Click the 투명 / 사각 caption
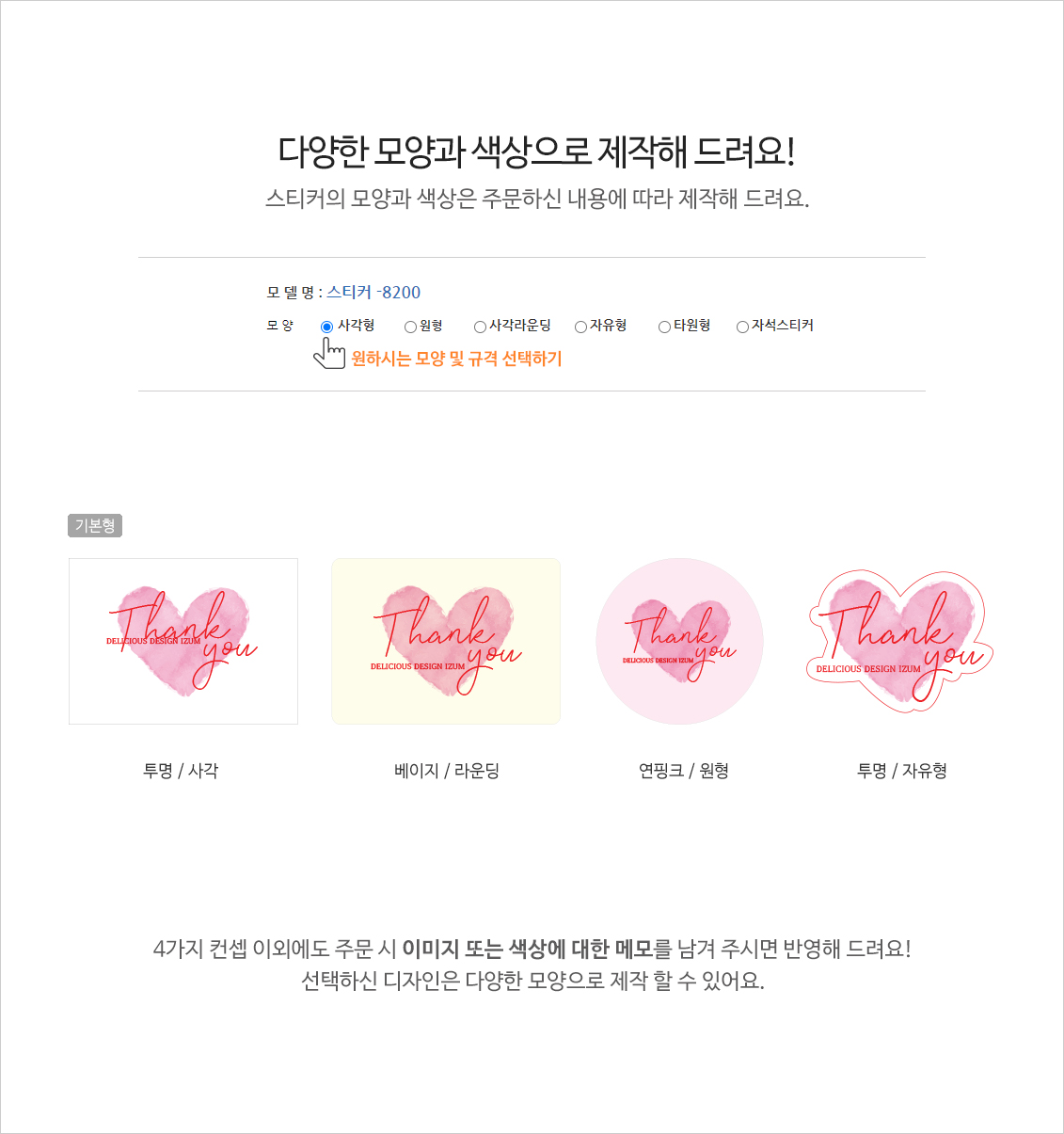The image size is (1064, 1134). click(x=181, y=771)
